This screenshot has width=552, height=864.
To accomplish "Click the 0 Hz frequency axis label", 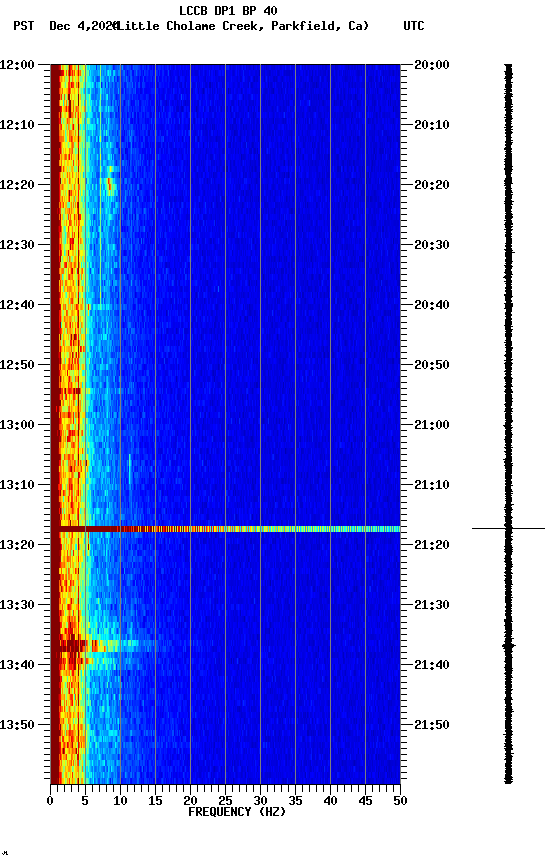I will coord(50,801).
